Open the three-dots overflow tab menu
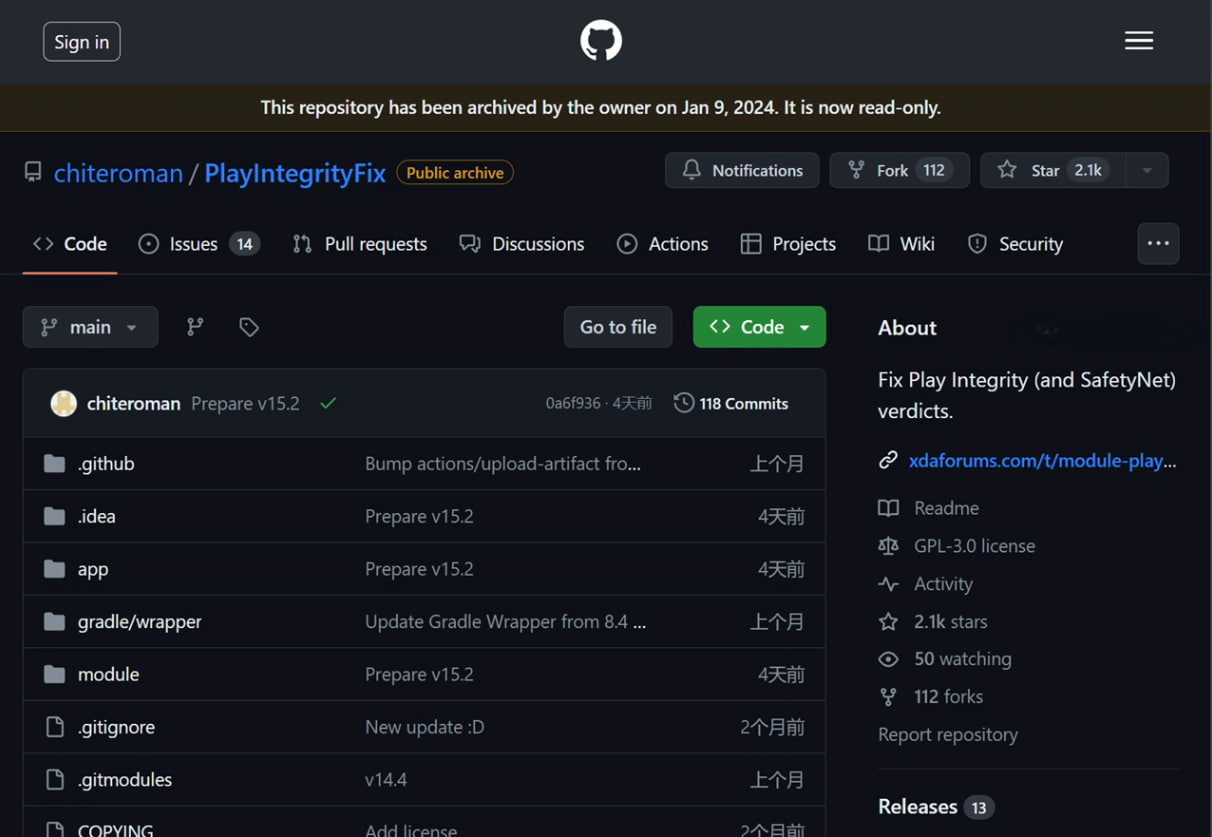Image resolution: width=1212 pixels, height=837 pixels. (1158, 243)
